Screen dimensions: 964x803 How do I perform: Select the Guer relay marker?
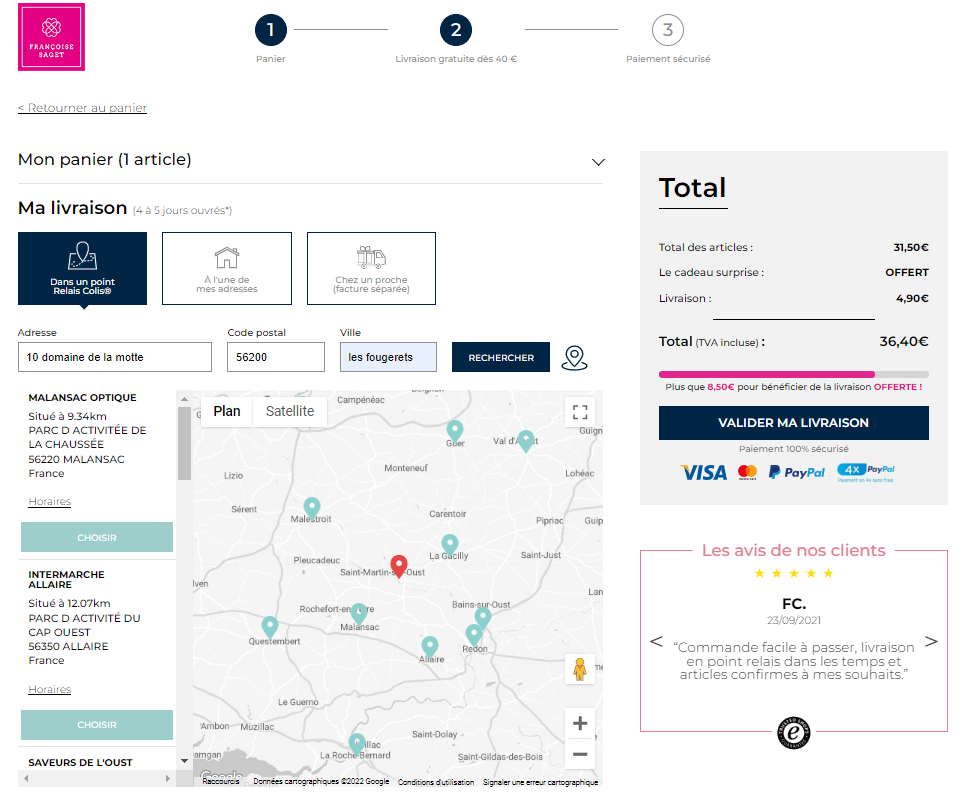point(454,430)
